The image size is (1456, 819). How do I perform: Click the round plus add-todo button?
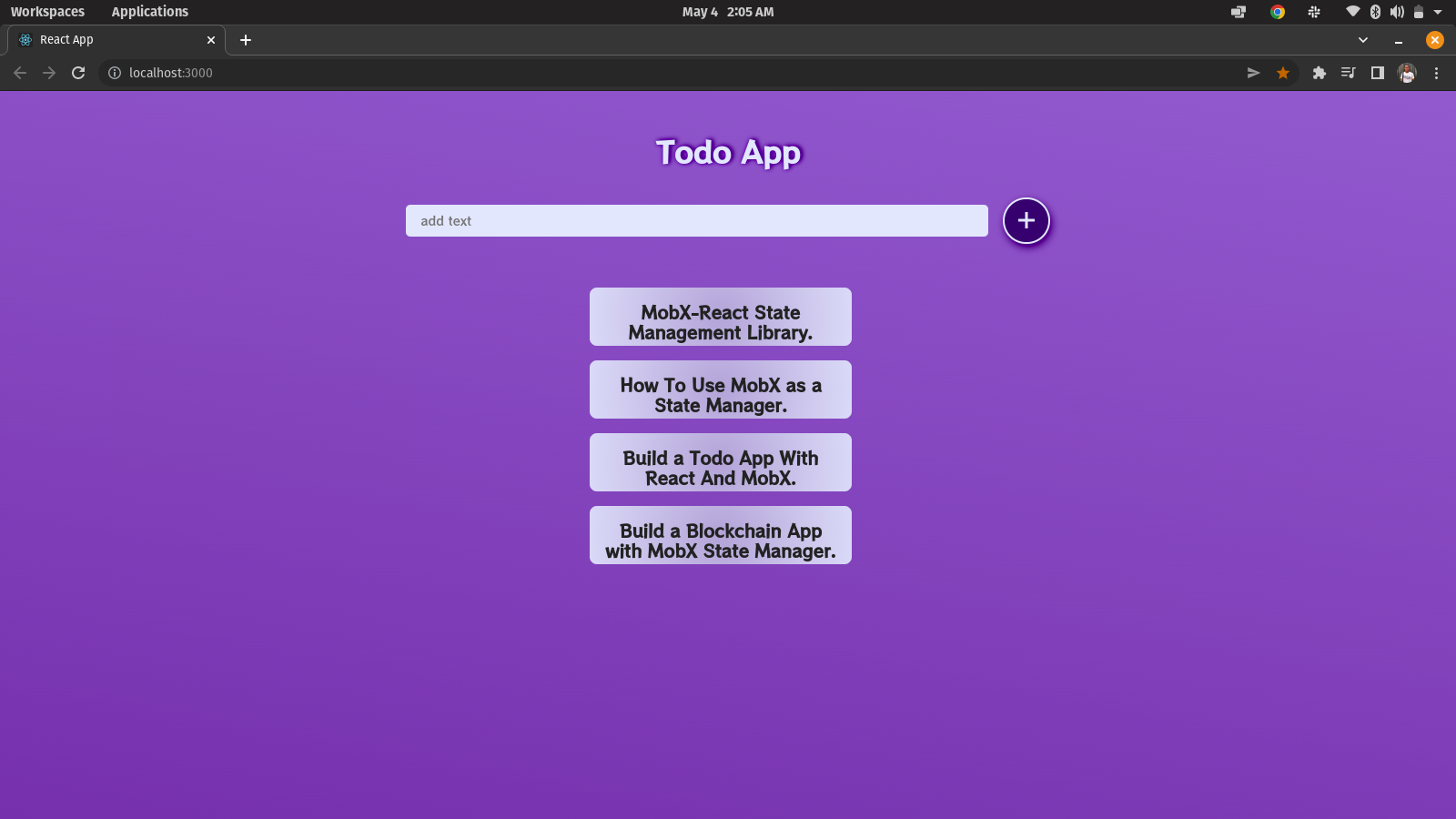pyautogui.click(x=1026, y=221)
